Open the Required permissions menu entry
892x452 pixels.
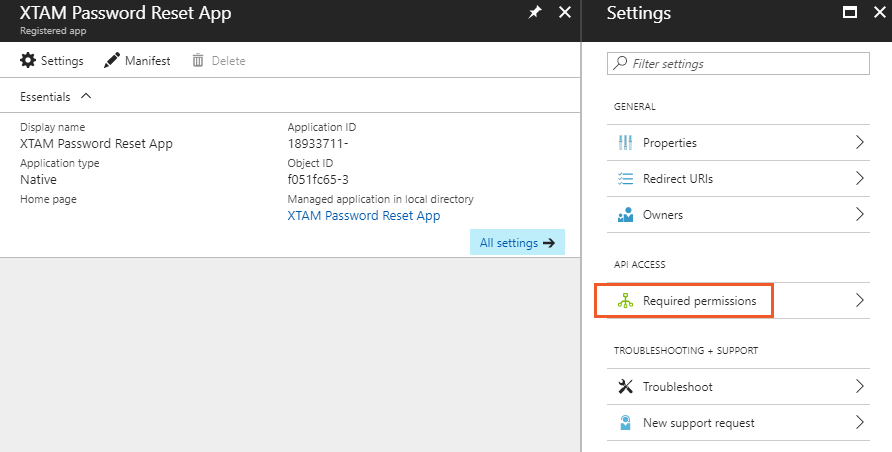(x=699, y=301)
